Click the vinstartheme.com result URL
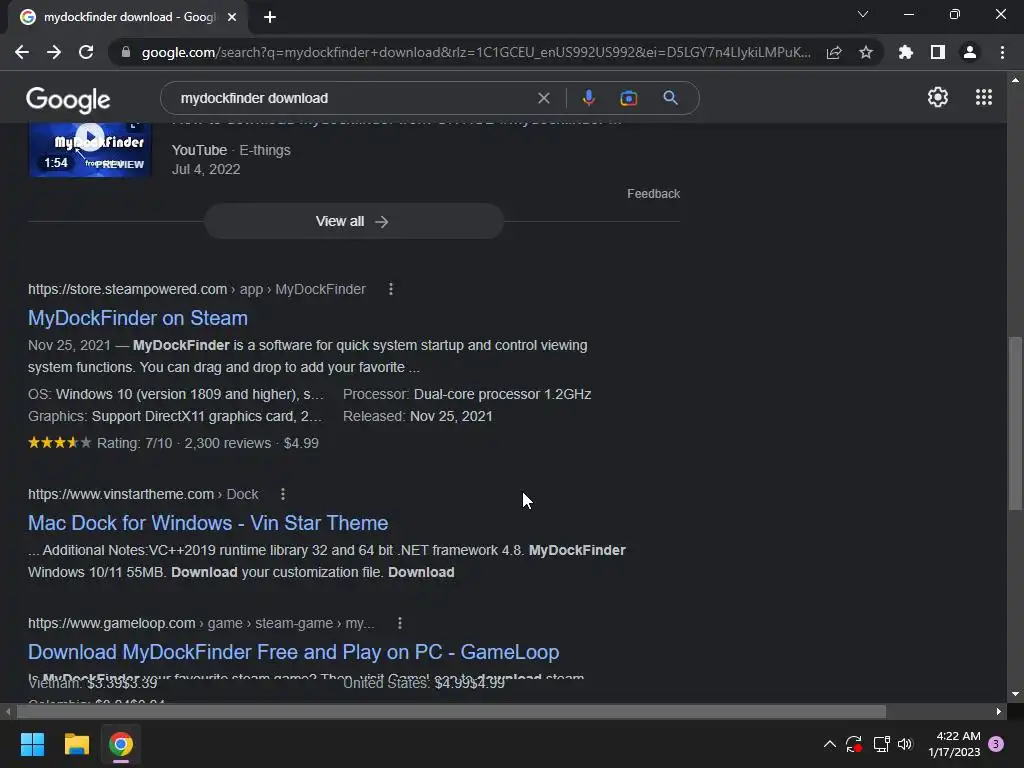Viewport: 1024px width, 768px height. pyautogui.click(x=143, y=494)
